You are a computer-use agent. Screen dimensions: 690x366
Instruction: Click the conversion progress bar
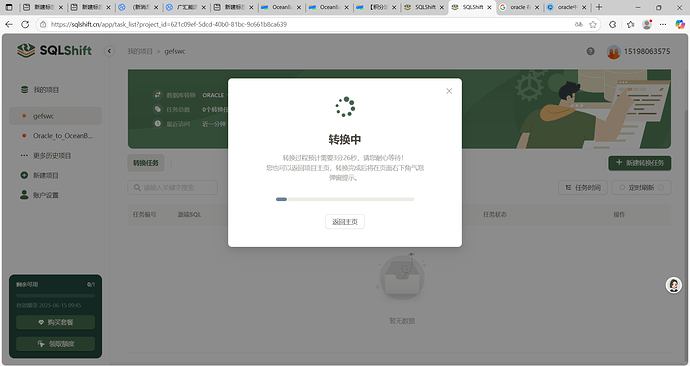click(x=345, y=199)
